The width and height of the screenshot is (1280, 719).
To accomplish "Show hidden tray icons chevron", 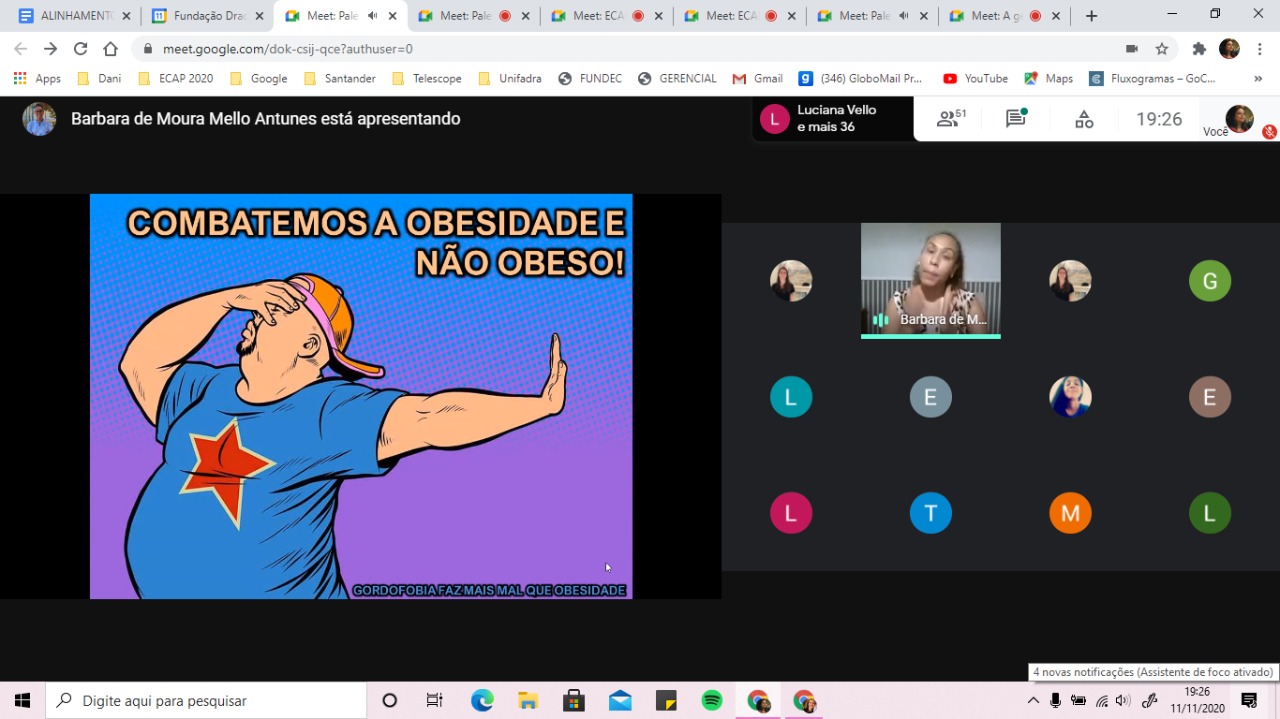I will pyautogui.click(x=1033, y=701).
